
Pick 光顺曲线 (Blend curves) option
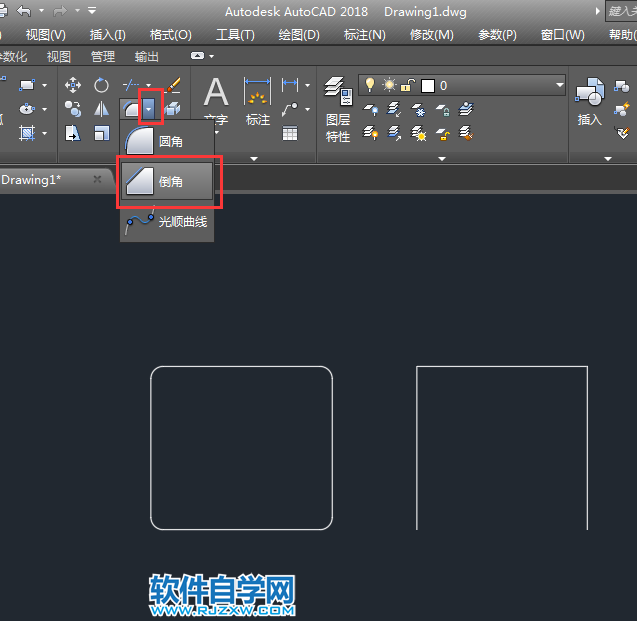167,221
